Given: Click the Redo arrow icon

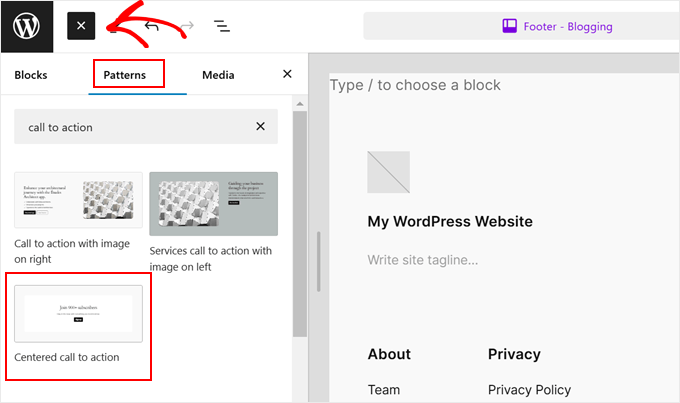Looking at the screenshot, I should click(x=186, y=26).
